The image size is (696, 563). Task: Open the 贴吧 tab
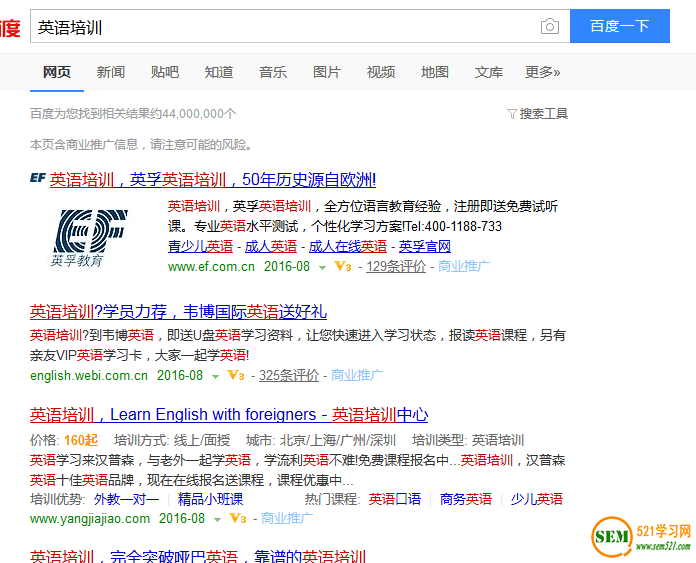click(x=165, y=72)
